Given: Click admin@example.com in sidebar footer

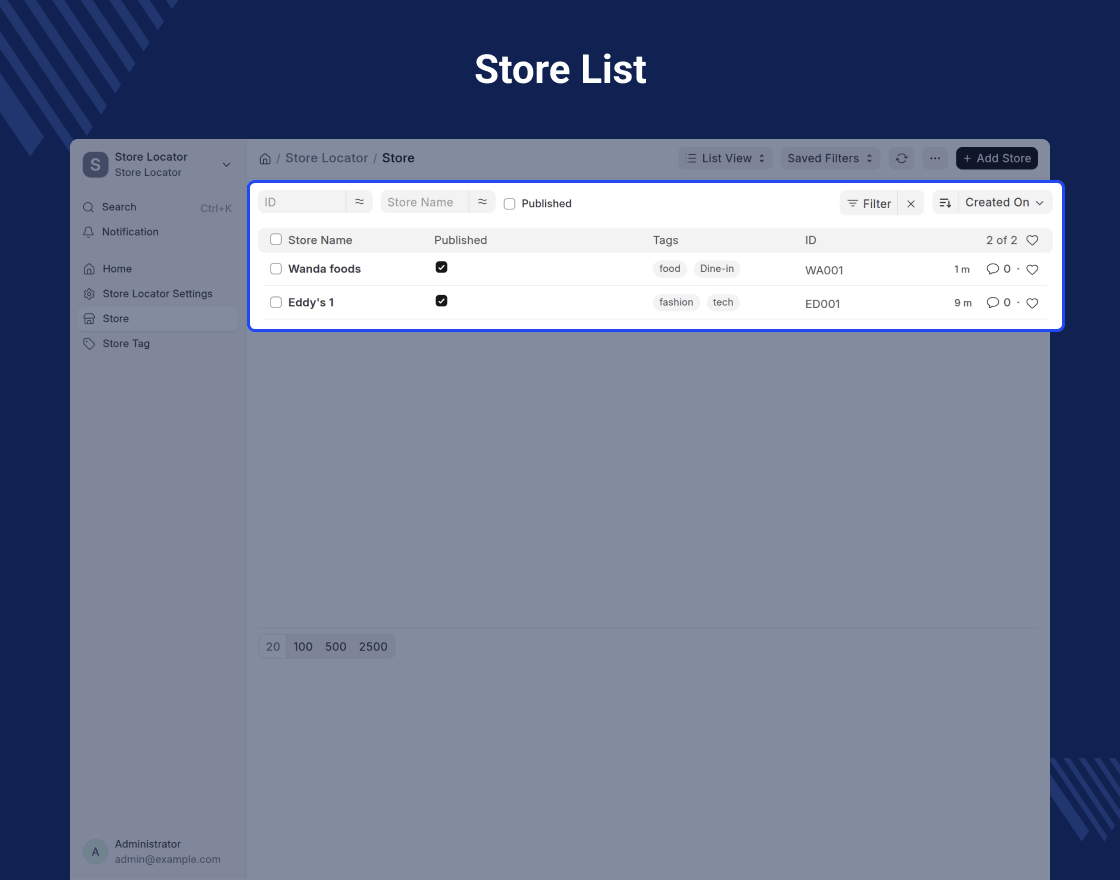Looking at the screenshot, I should [x=168, y=860].
